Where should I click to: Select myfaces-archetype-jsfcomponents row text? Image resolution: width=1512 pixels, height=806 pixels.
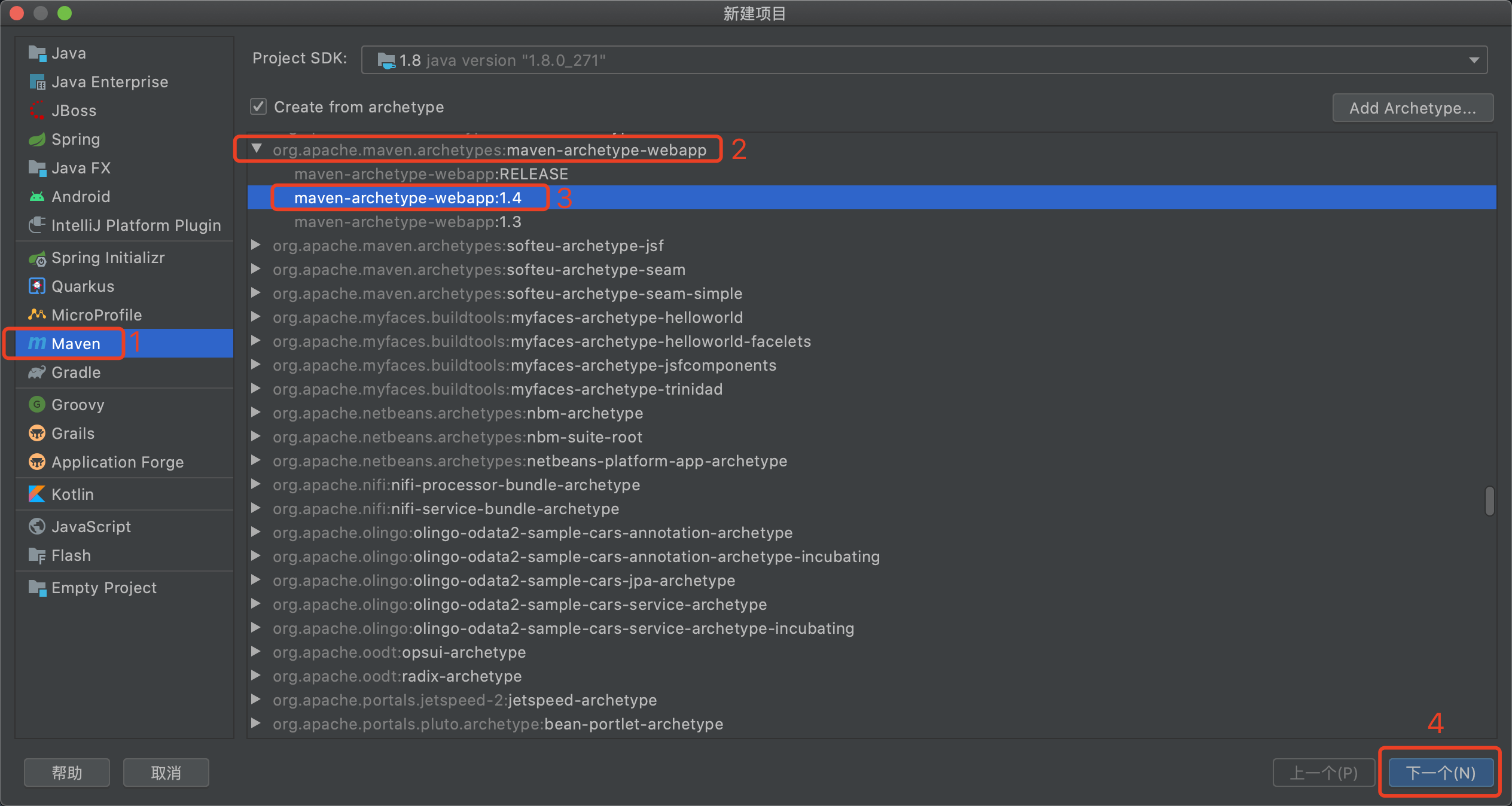pos(525,365)
